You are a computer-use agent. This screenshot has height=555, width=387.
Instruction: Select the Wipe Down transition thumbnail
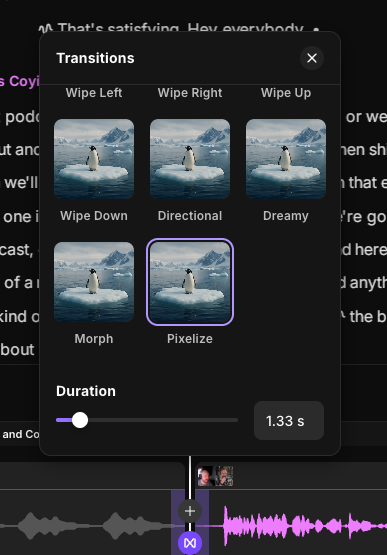point(94,159)
